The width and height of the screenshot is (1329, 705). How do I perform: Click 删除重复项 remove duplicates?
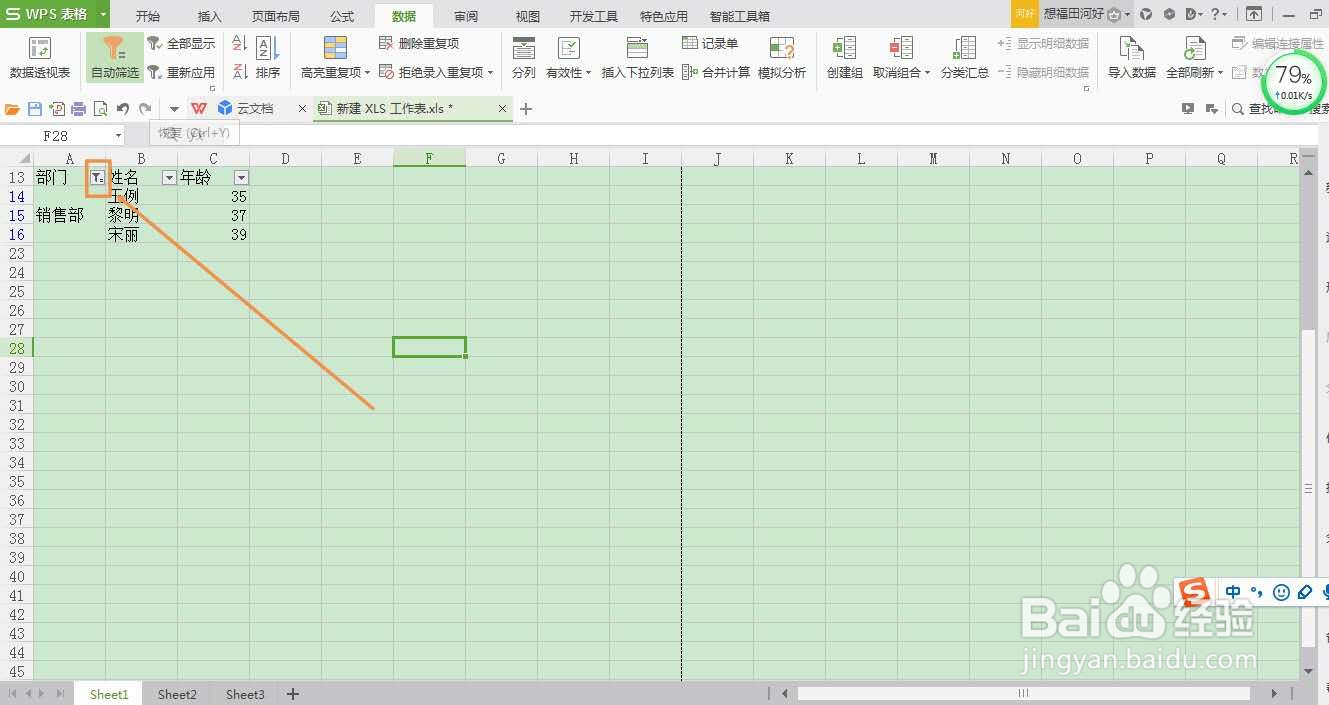click(419, 44)
